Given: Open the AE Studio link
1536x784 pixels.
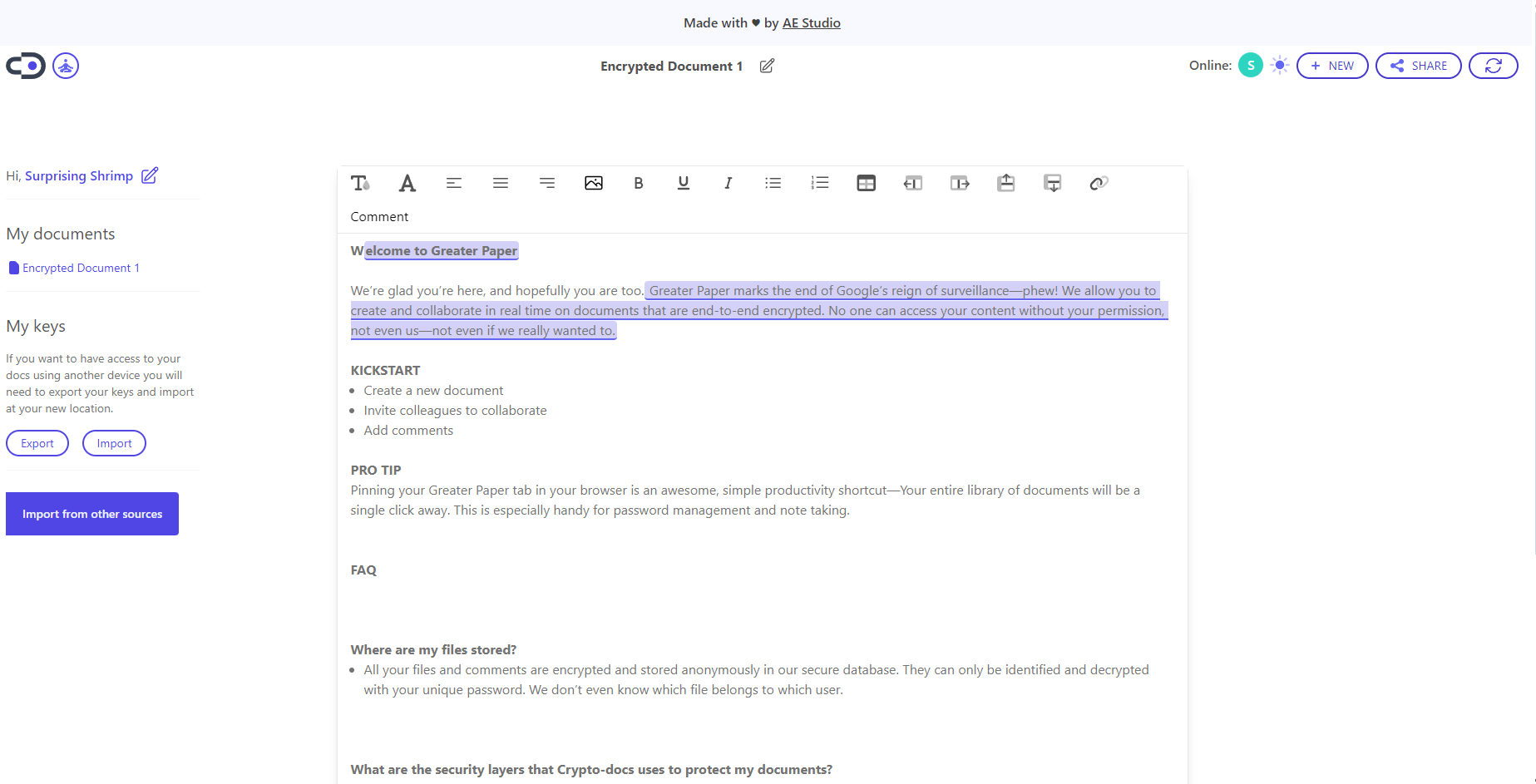Looking at the screenshot, I should pyautogui.click(x=812, y=23).
